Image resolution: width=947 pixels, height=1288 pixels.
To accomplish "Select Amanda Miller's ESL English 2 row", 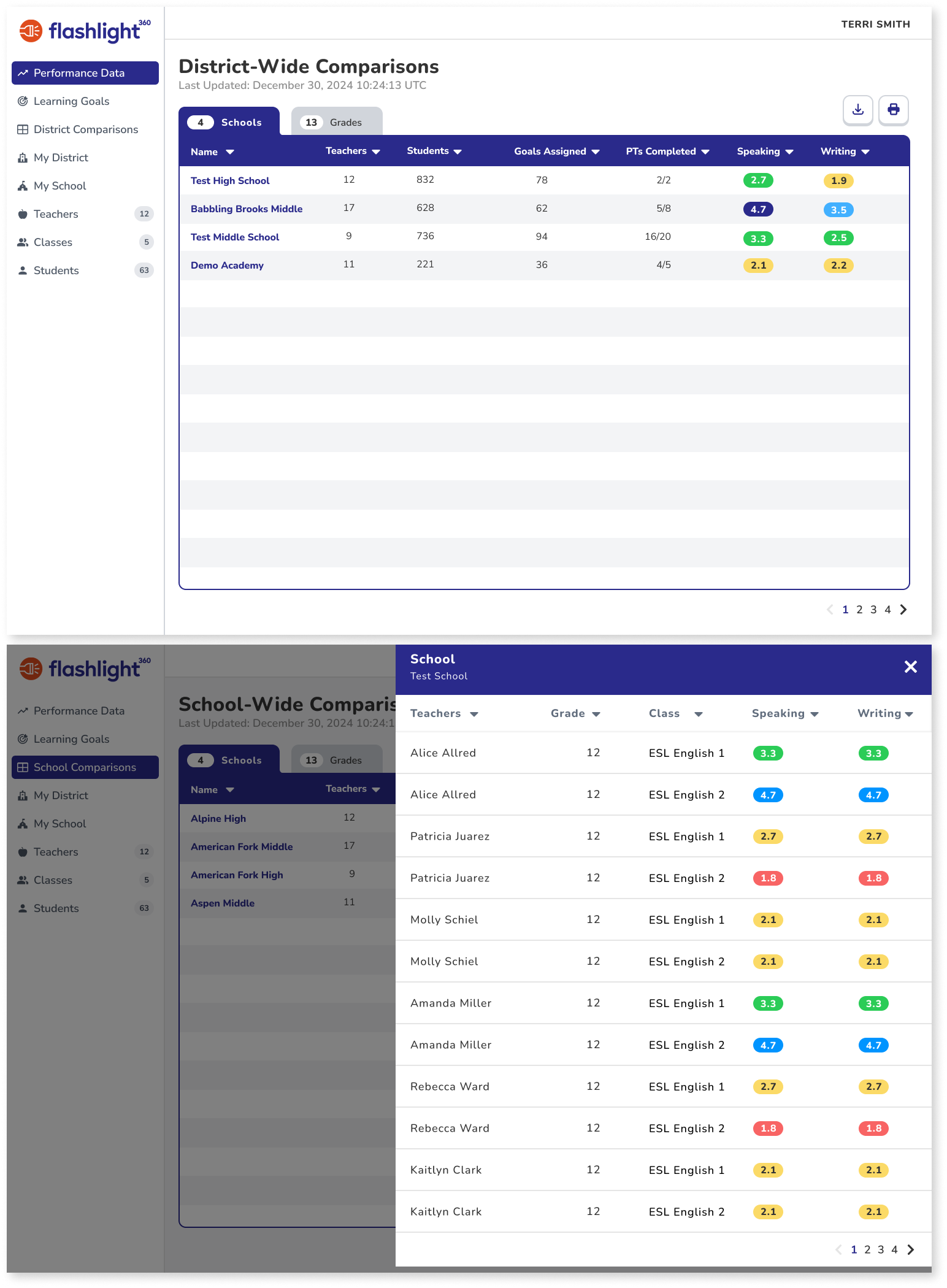I will (x=664, y=1045).
